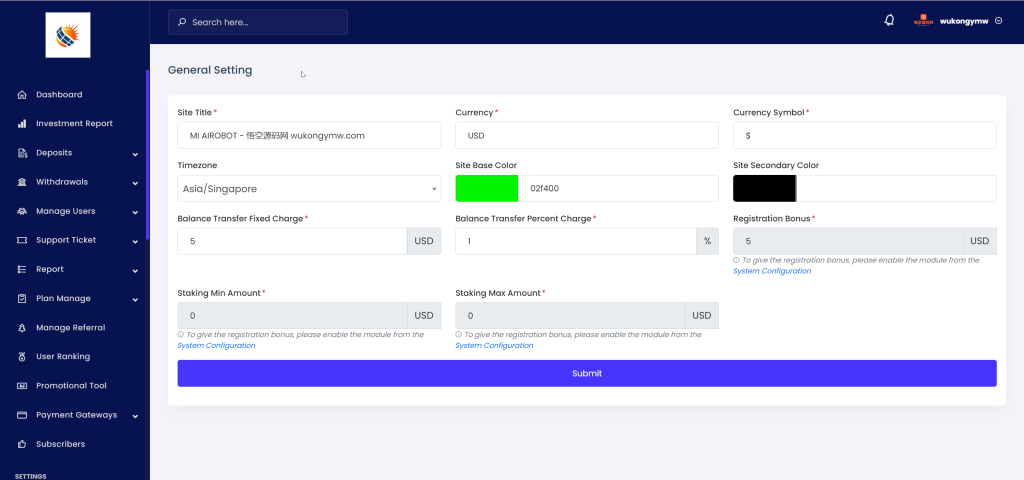This screenshot has width=1024, height=480.
Task: Click the Staking Max Amount field
Action: [570, 315]
